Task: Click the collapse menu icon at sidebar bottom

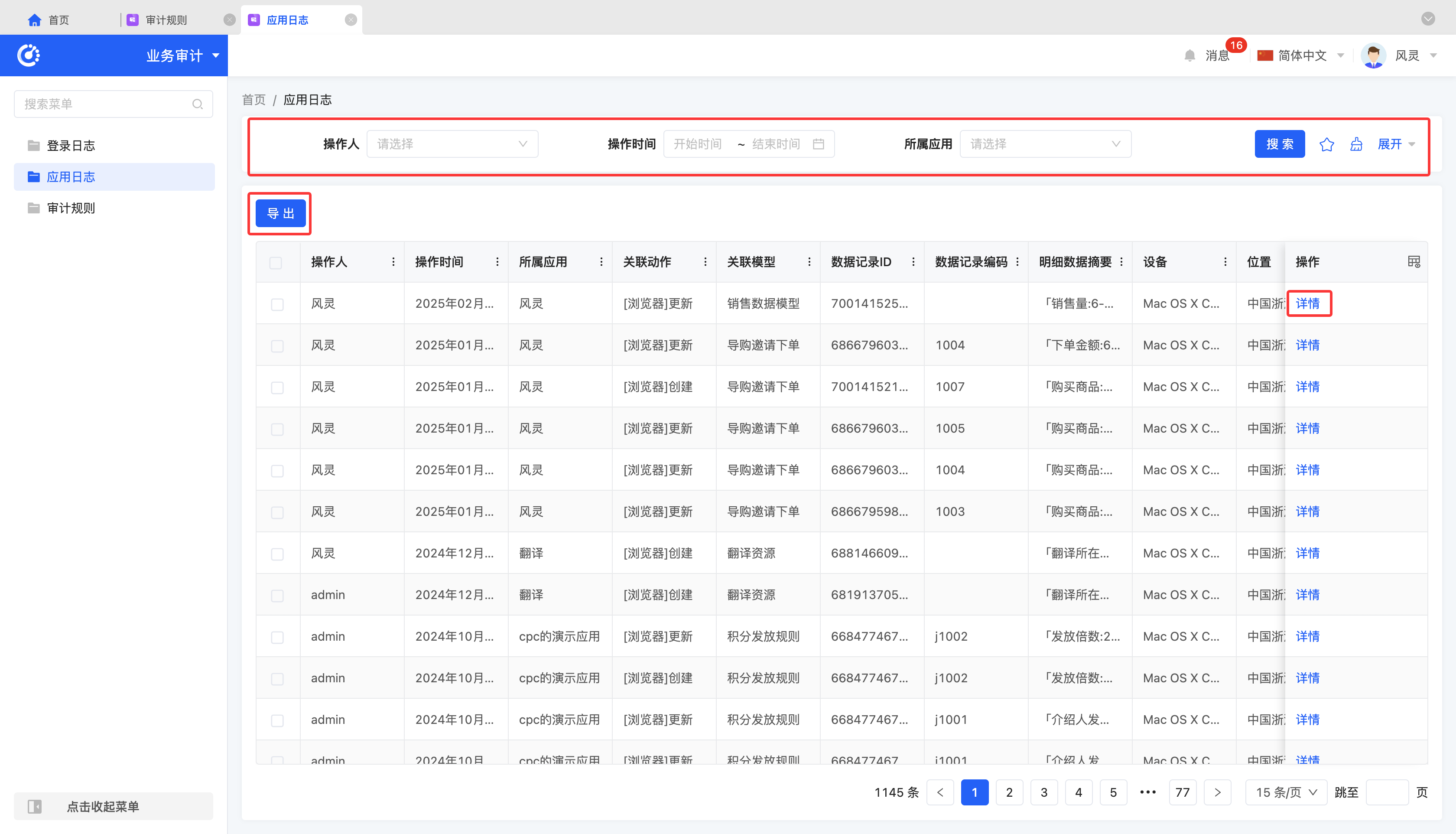Action: [35, 807]
